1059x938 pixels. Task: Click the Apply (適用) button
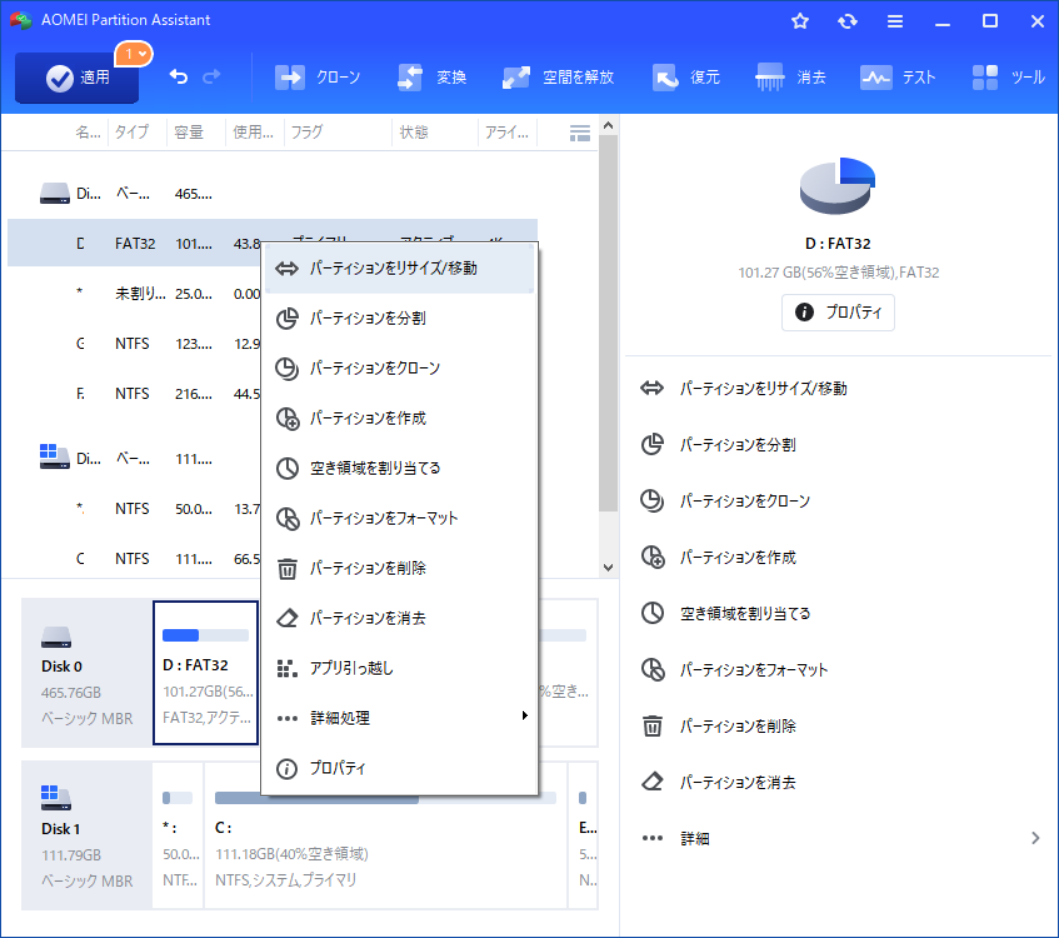76,78
